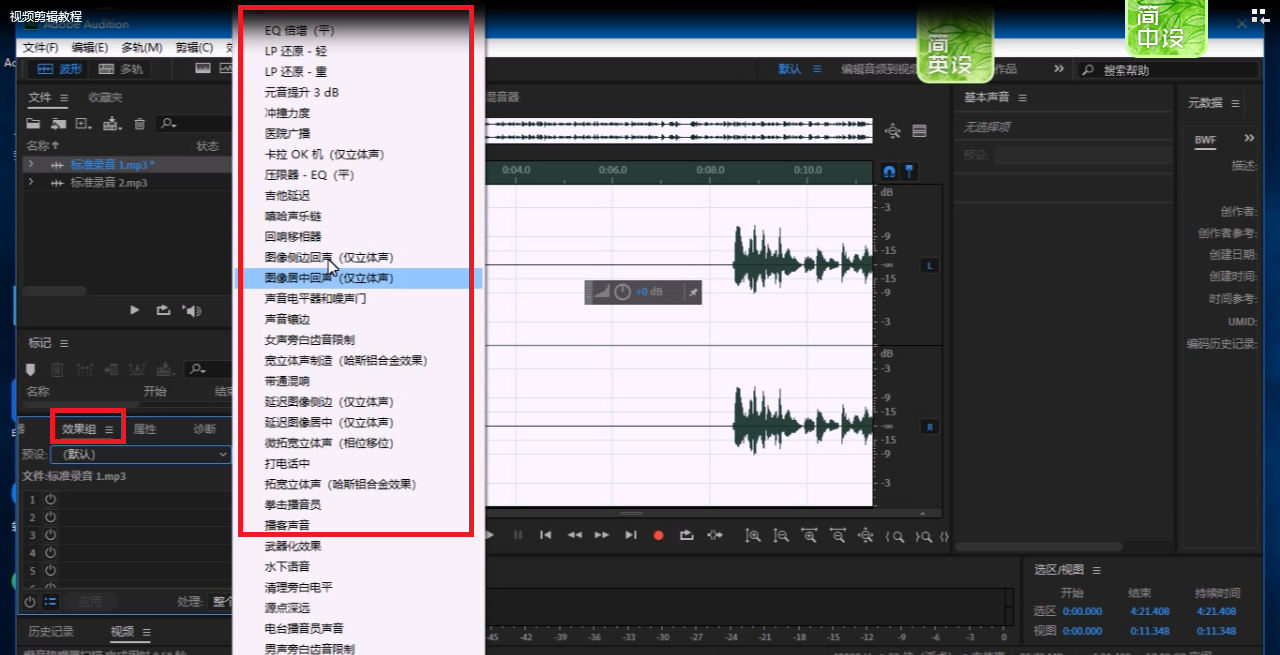Expand the 标准录音 1.mp3 file entry
1280x655 pixels.
(x=31, y=165)
